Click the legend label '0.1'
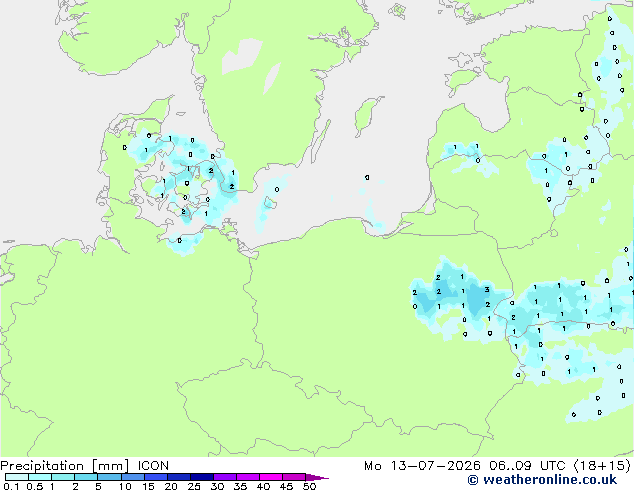The height and width of the screenshot is (490, 634). tap(11, 486)
